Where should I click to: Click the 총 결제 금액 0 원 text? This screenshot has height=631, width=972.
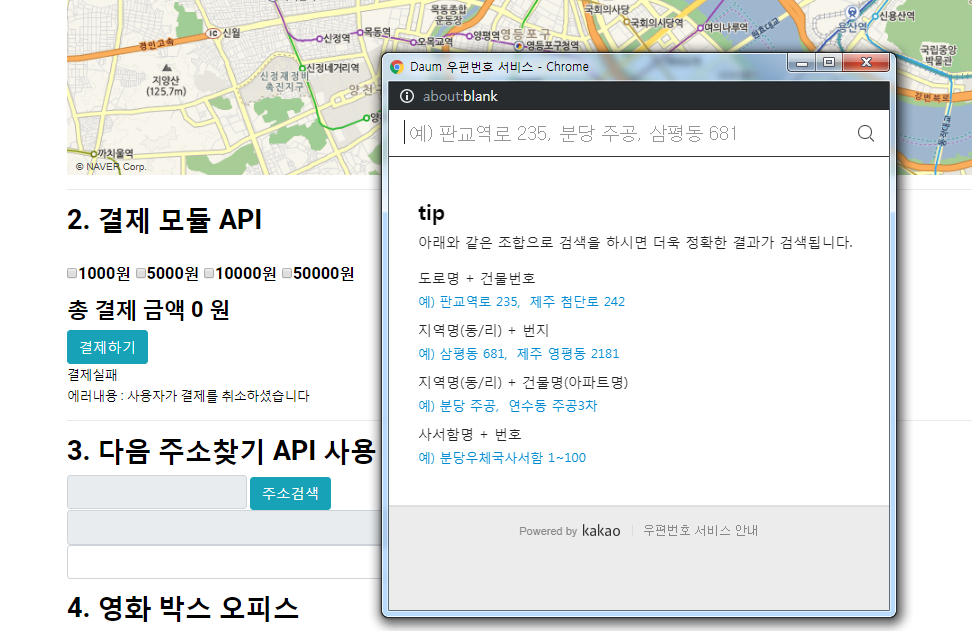148,310
